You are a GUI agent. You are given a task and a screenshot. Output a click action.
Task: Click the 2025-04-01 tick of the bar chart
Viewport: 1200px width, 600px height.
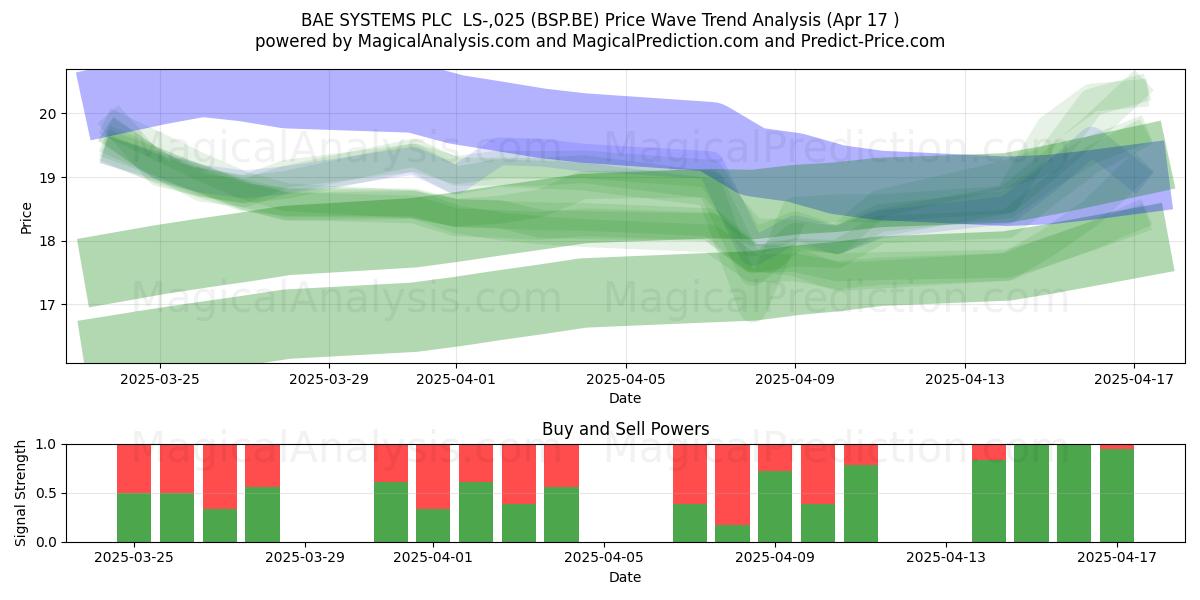point(433,558)
